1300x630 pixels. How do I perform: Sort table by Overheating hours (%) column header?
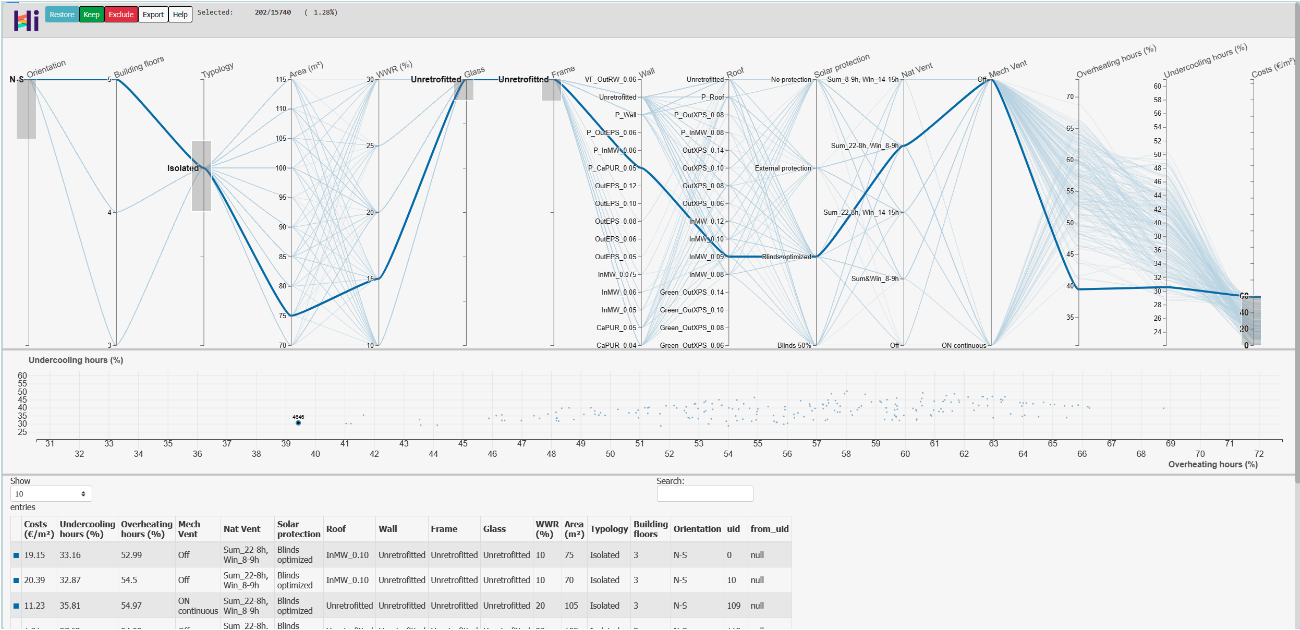point(147,529)
